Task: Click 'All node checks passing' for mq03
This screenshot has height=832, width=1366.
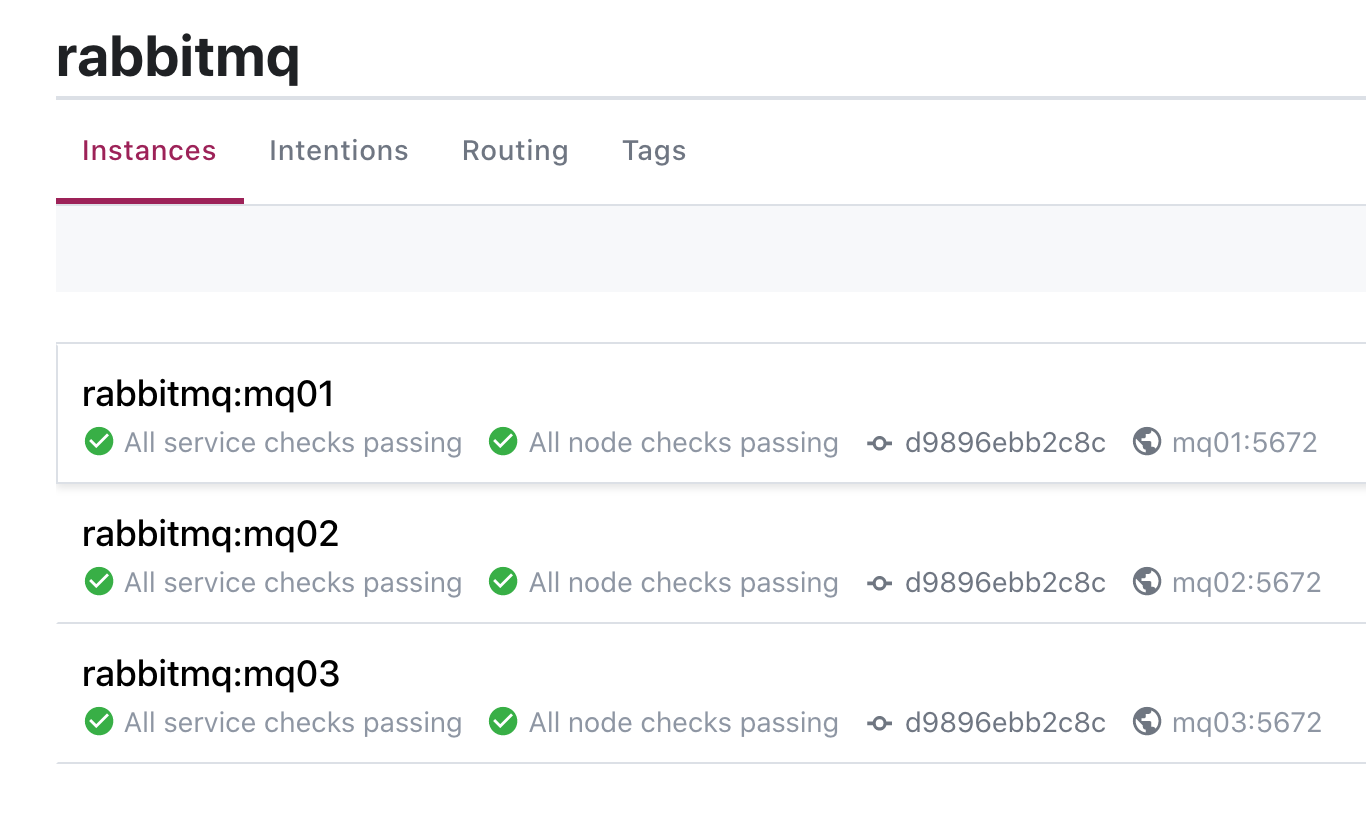Action: click(684, 723)
